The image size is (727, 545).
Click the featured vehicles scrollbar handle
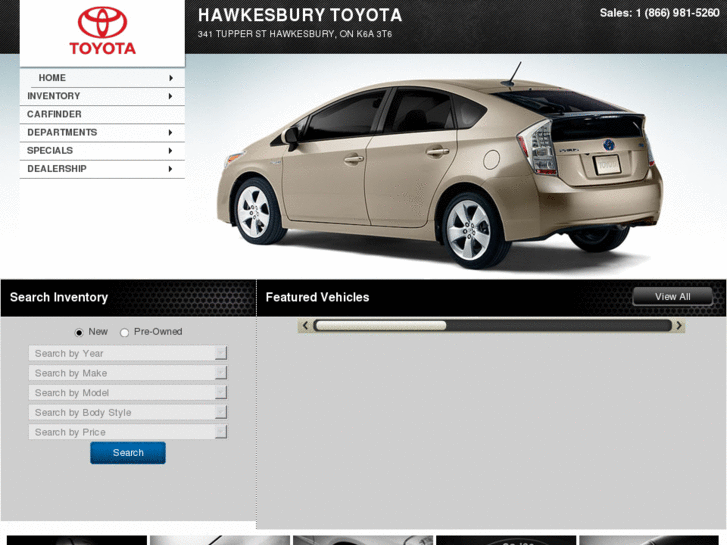pos(381,326)
